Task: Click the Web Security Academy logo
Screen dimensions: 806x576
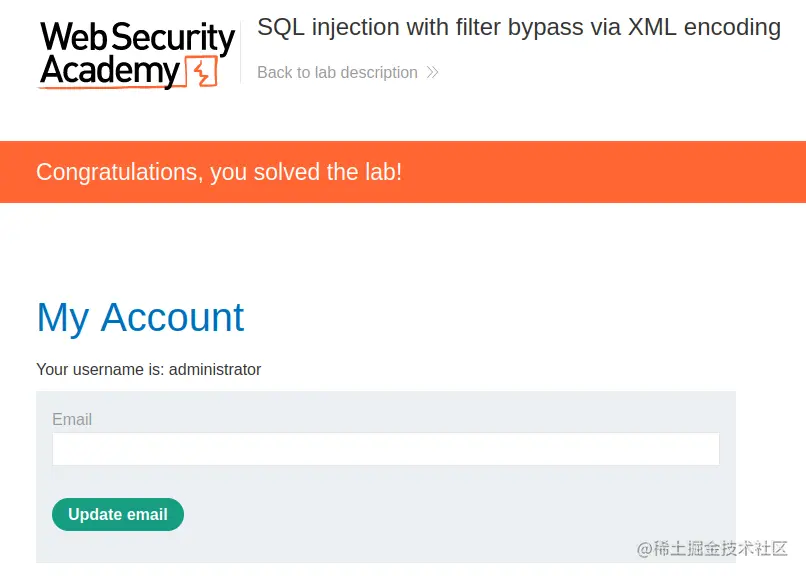Action: click(137, 54)
